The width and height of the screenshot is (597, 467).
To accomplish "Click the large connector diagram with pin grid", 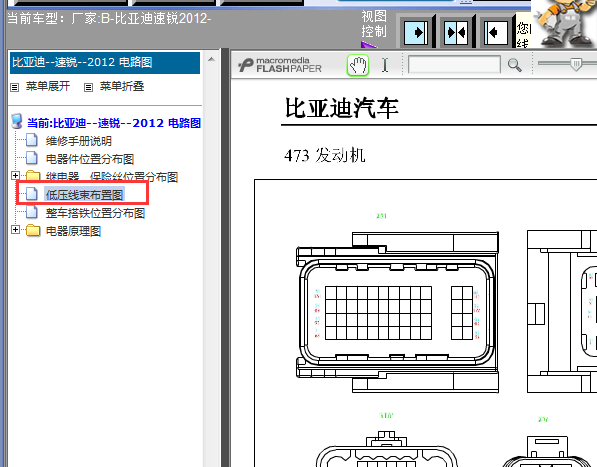I will point(397,312).
